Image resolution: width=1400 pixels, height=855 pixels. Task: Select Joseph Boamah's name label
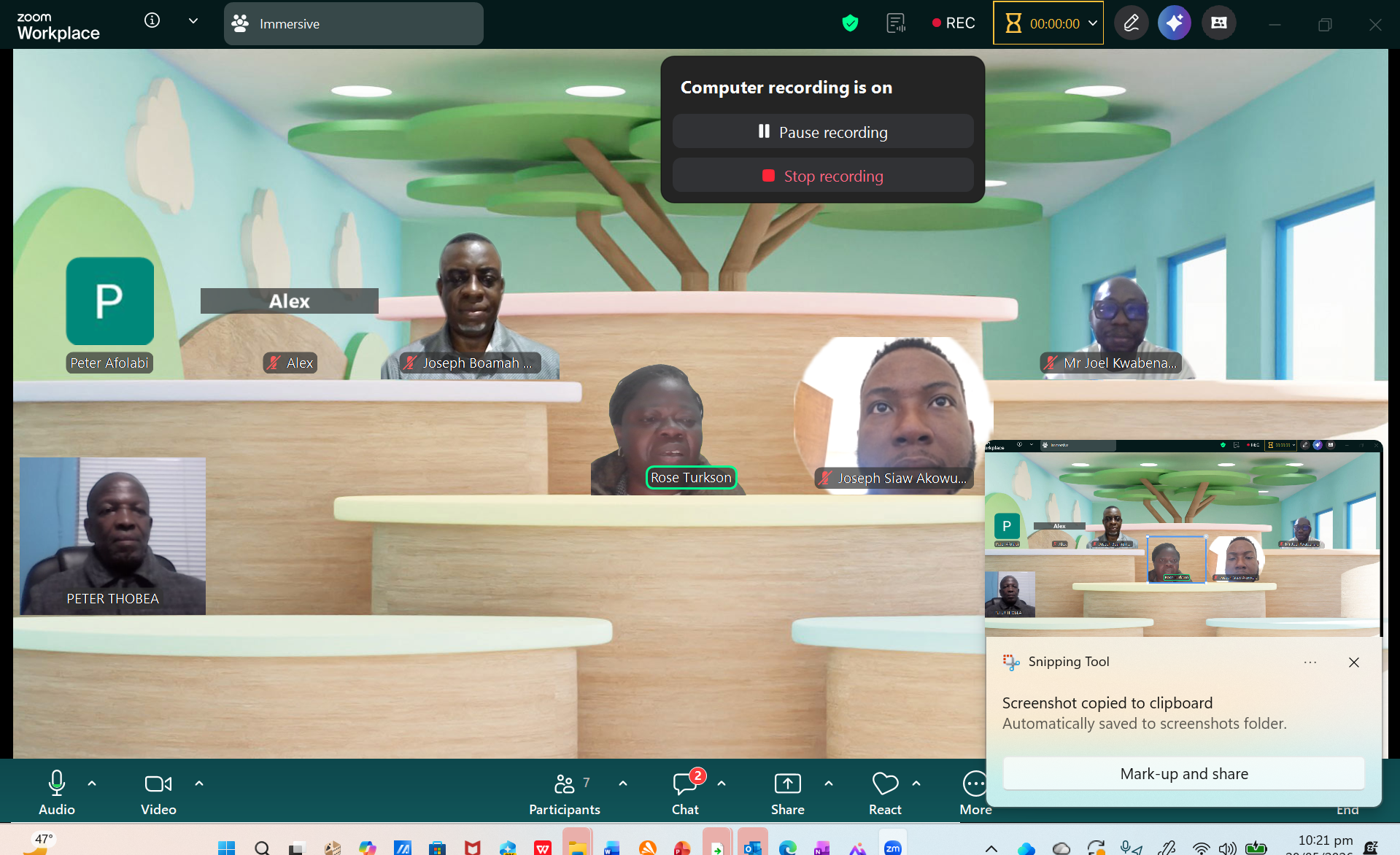pyautogui.click(x=471, y=363)
